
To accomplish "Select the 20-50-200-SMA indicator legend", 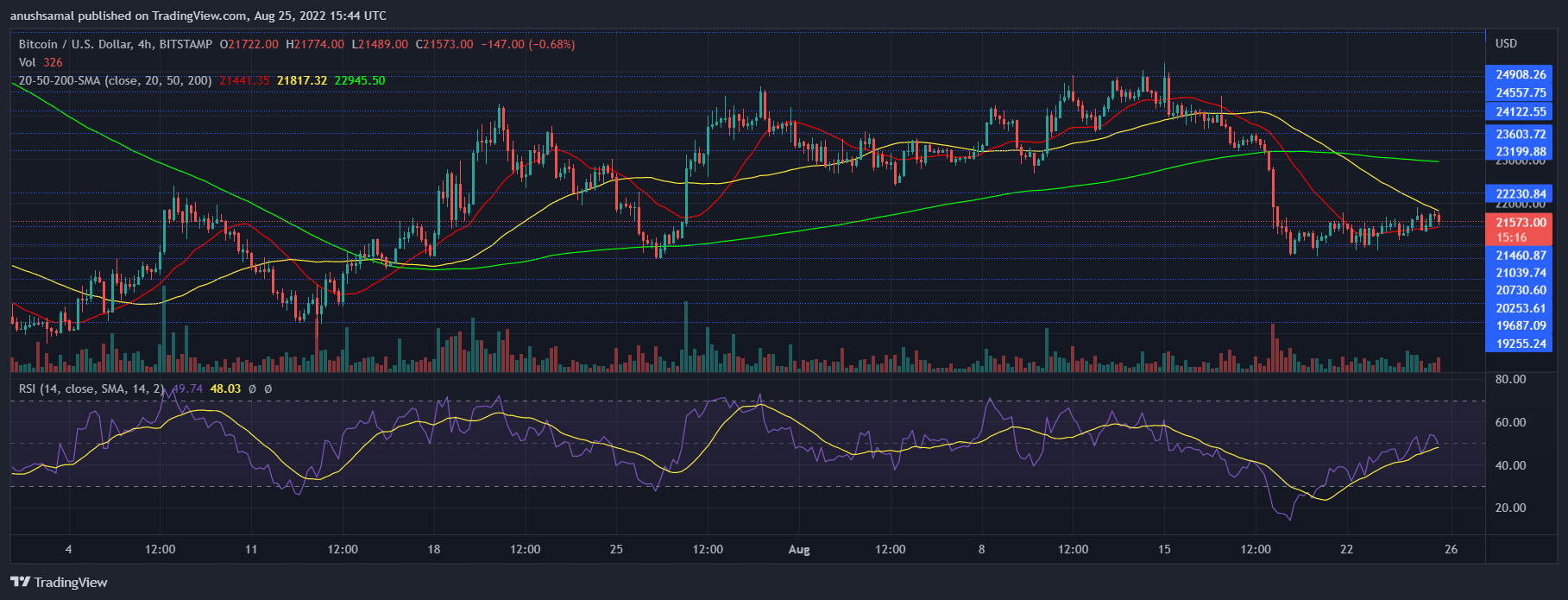I will tap(115, 80).
